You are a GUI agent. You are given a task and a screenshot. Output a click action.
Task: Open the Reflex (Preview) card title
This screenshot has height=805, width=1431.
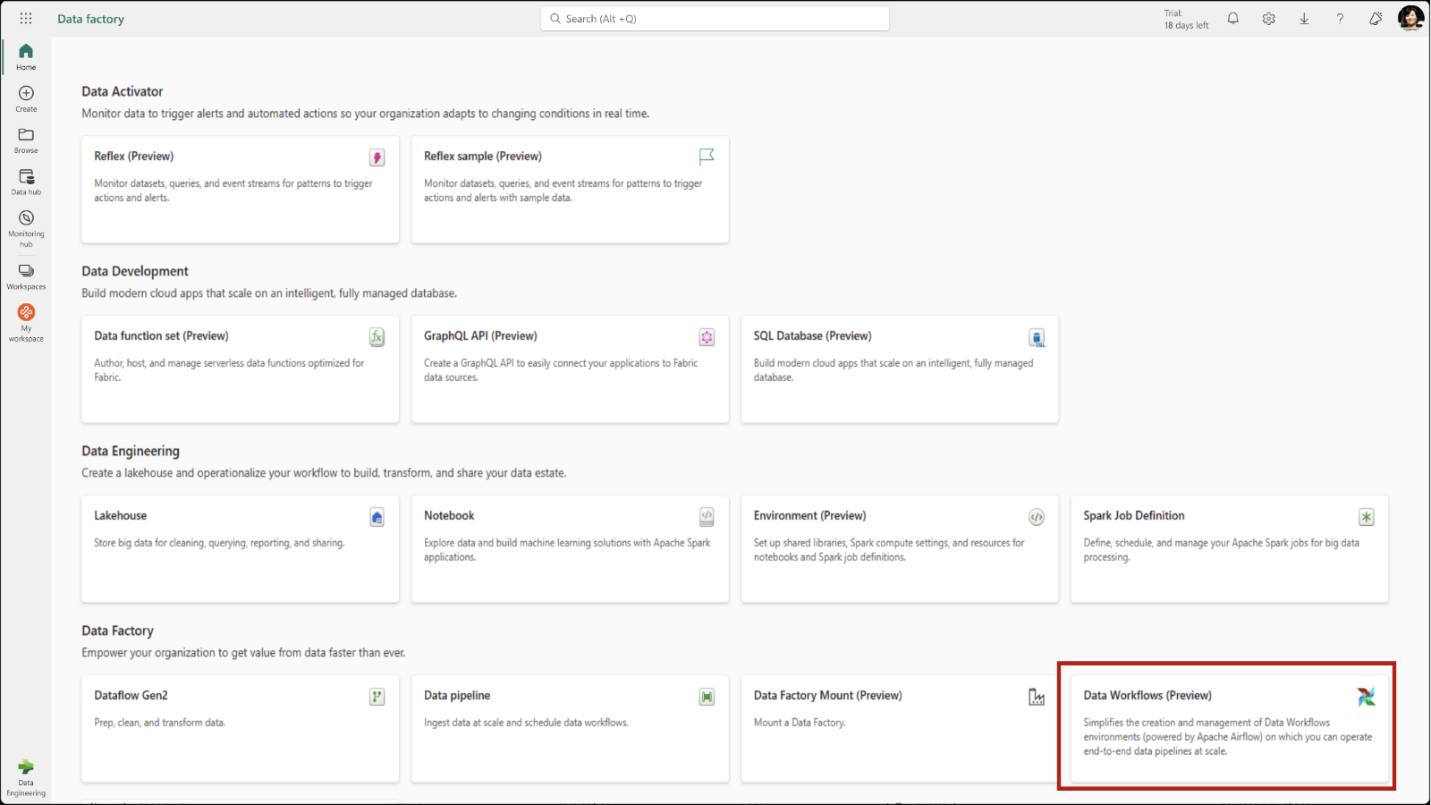point(134,156)
